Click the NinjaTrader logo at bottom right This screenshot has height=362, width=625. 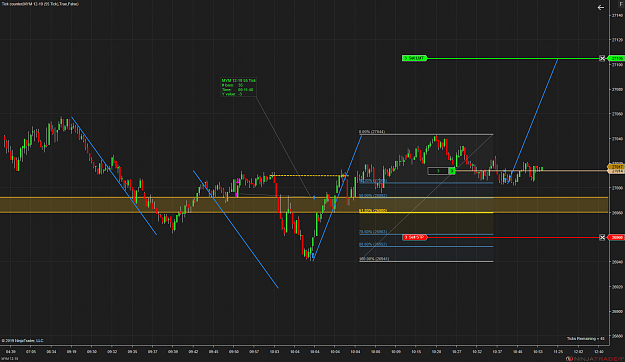point(594,359)
